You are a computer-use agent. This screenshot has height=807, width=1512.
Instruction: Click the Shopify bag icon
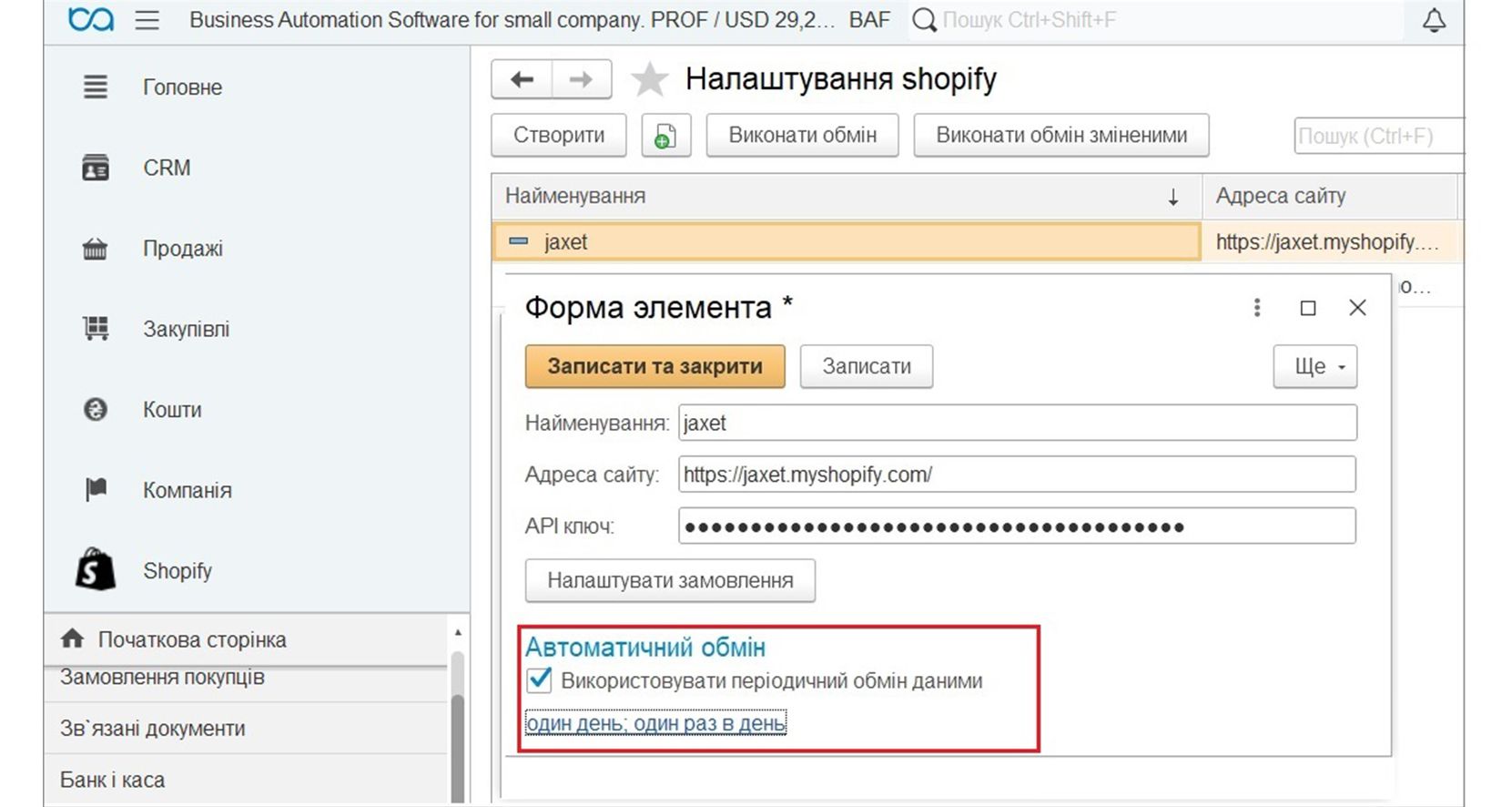[96, 569]
